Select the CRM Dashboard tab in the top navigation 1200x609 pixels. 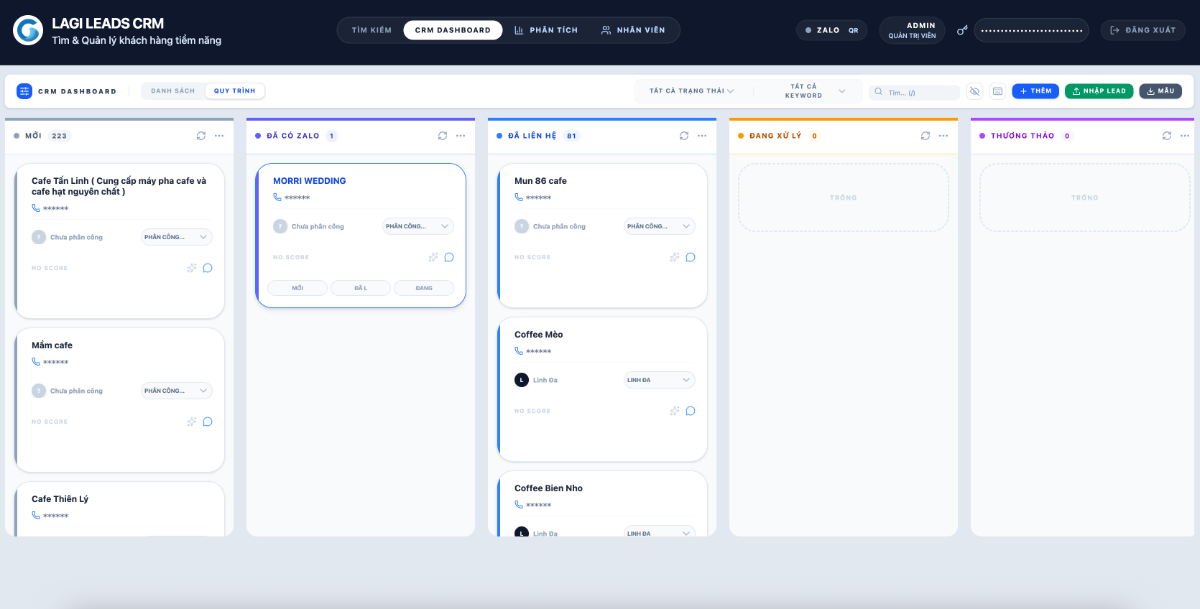453,30
